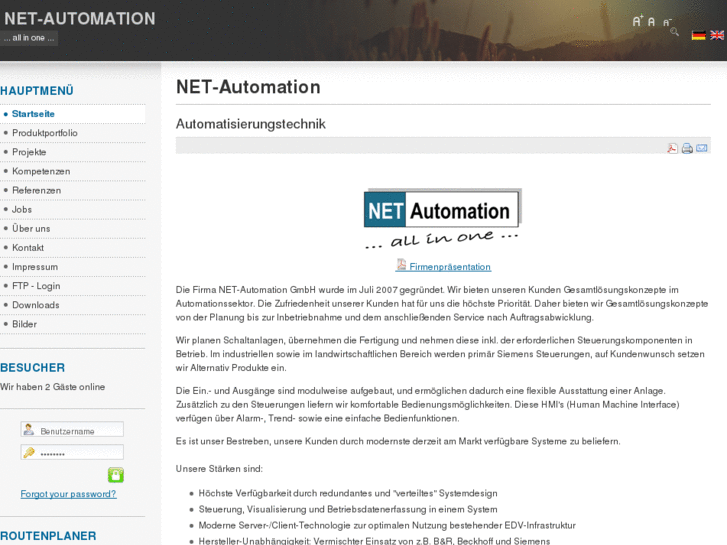The width and height of the screenshot is (727, 545).
Task: Click the '... all in one ...' header tagline
Action: [29, 38]
